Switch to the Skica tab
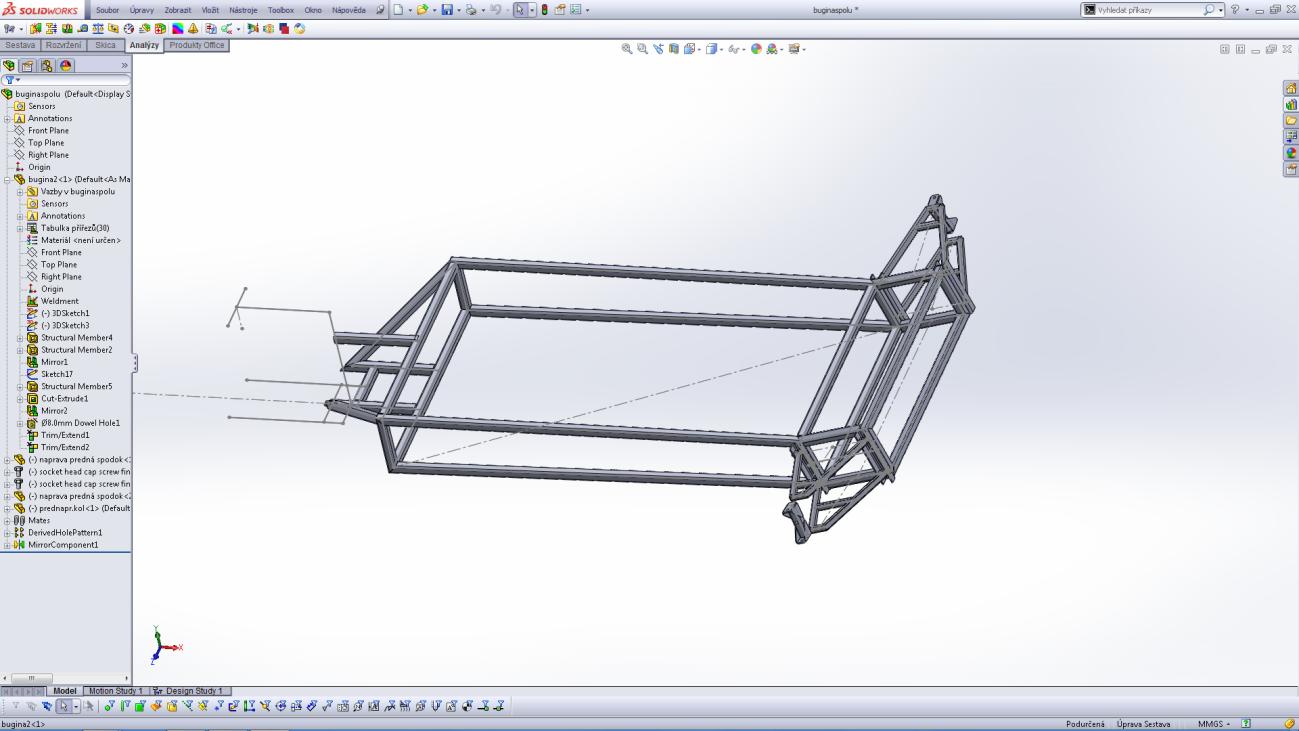 [x=105, y=45]
